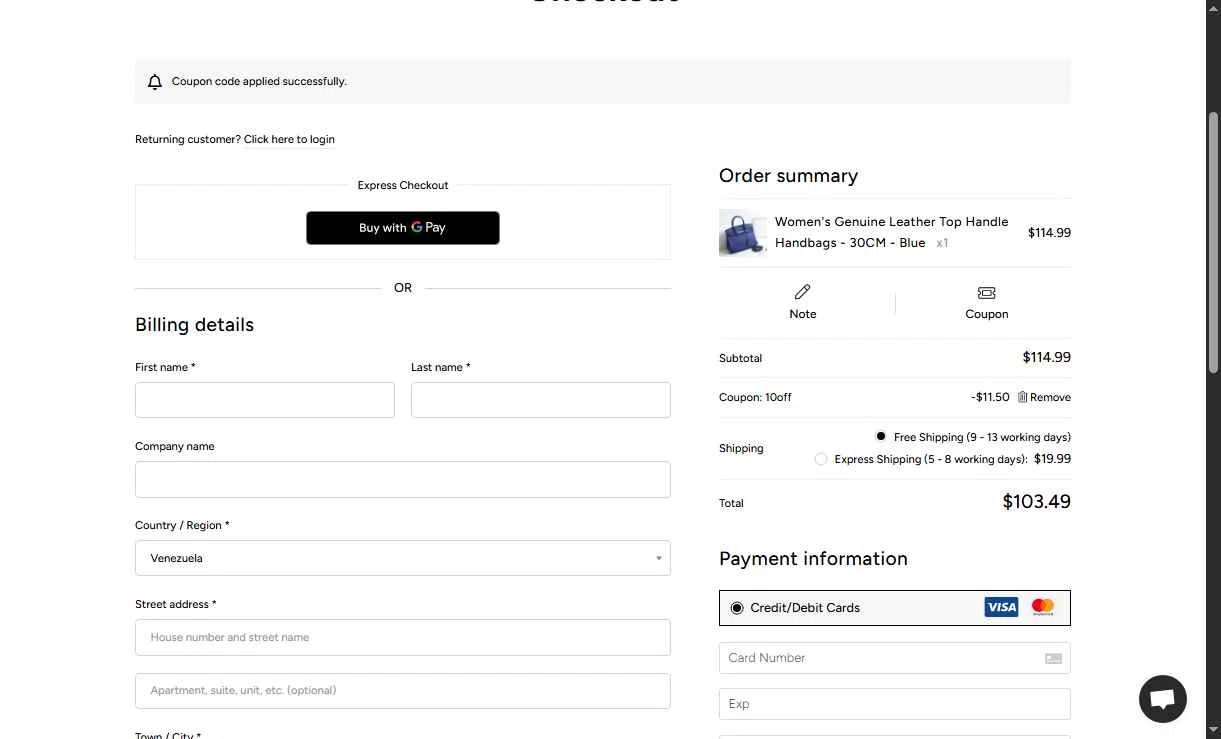Focus the First name field
Viewport: 1221px width, 739px height.
pyautogui.click(x=265, y=400)
